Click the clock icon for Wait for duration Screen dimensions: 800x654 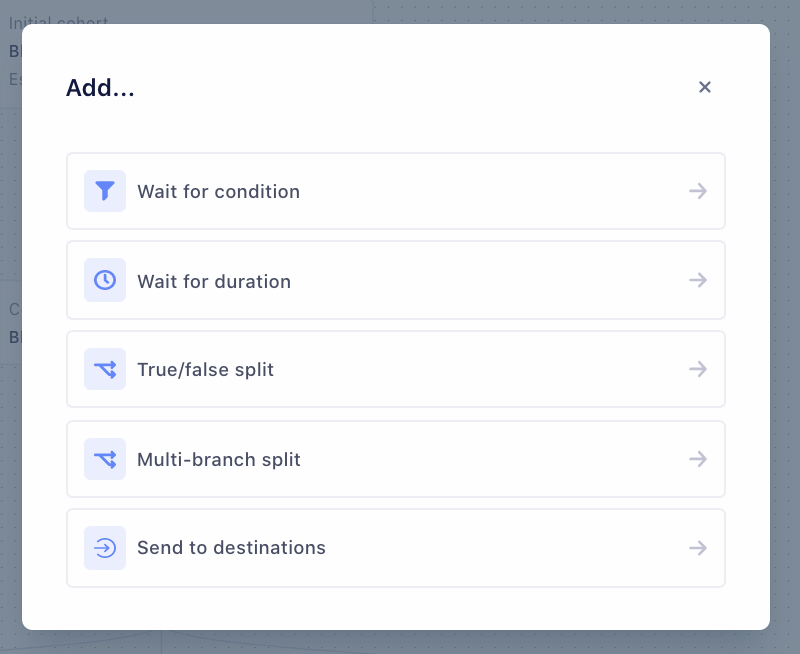pos(105,281)
